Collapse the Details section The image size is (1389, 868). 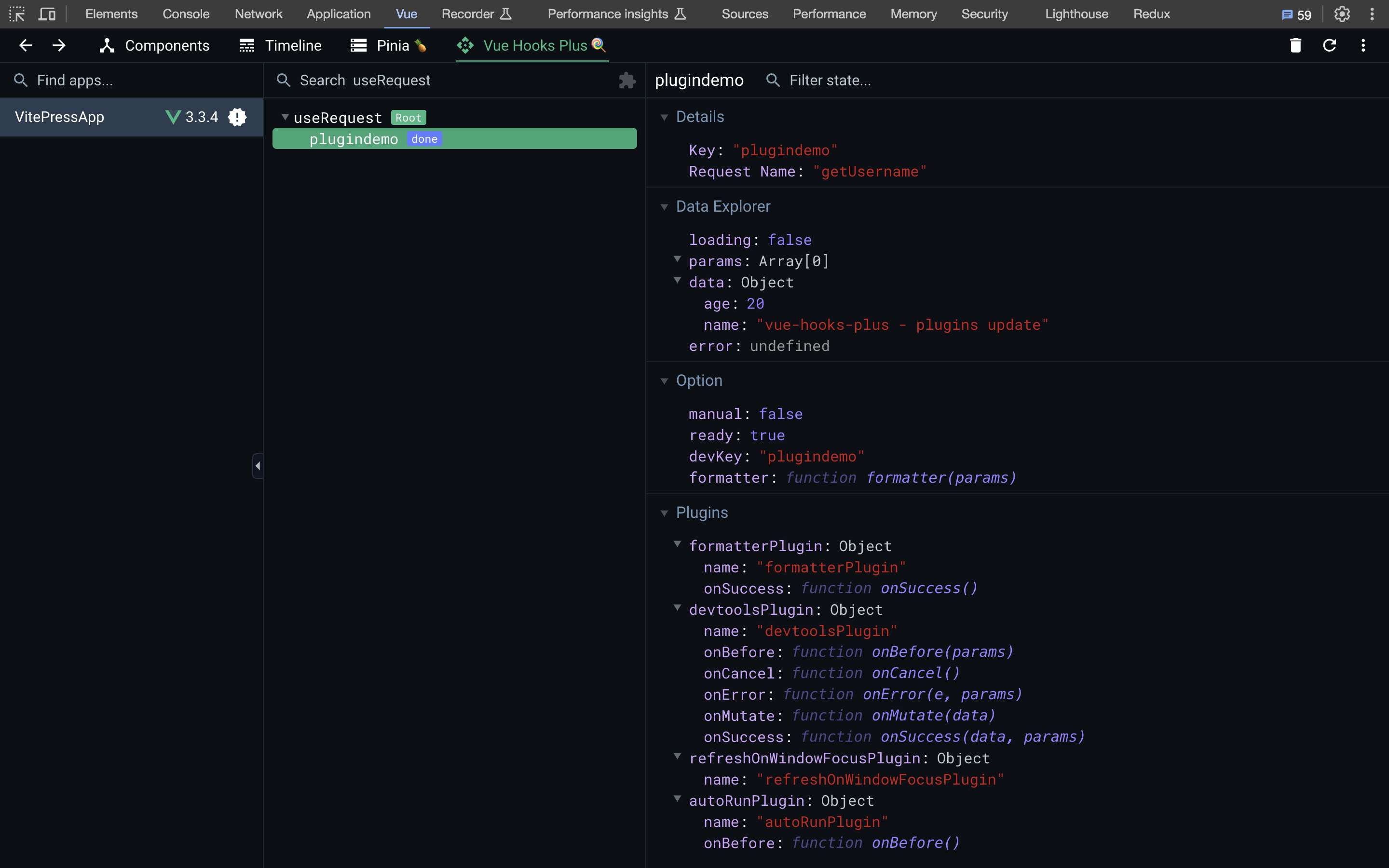[664, 117]
